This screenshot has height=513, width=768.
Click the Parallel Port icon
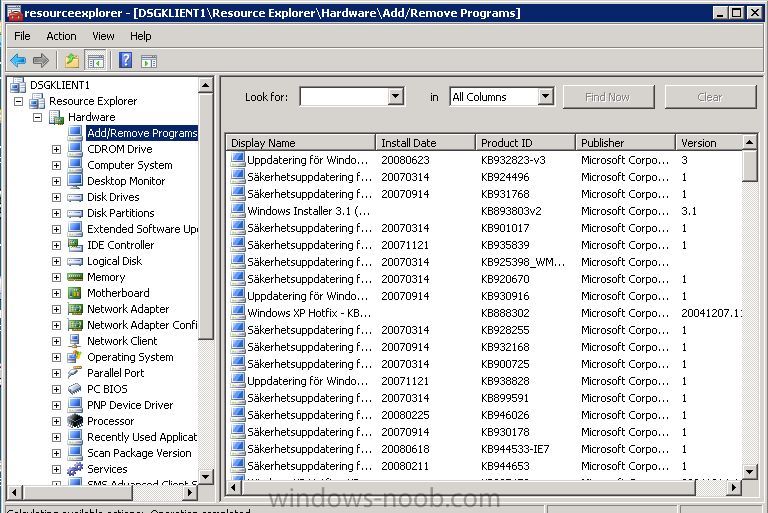(74, 373)
